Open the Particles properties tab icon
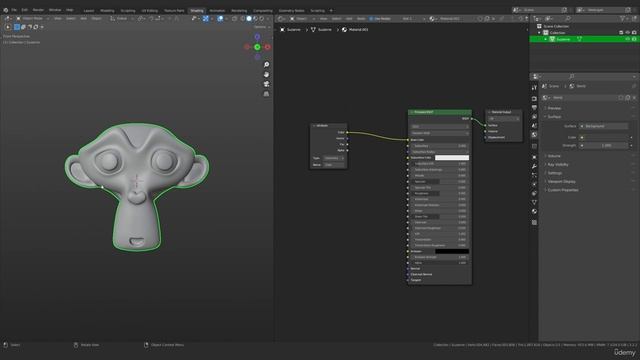The width and height of the screenshot is (640, 360). (534, 175)
